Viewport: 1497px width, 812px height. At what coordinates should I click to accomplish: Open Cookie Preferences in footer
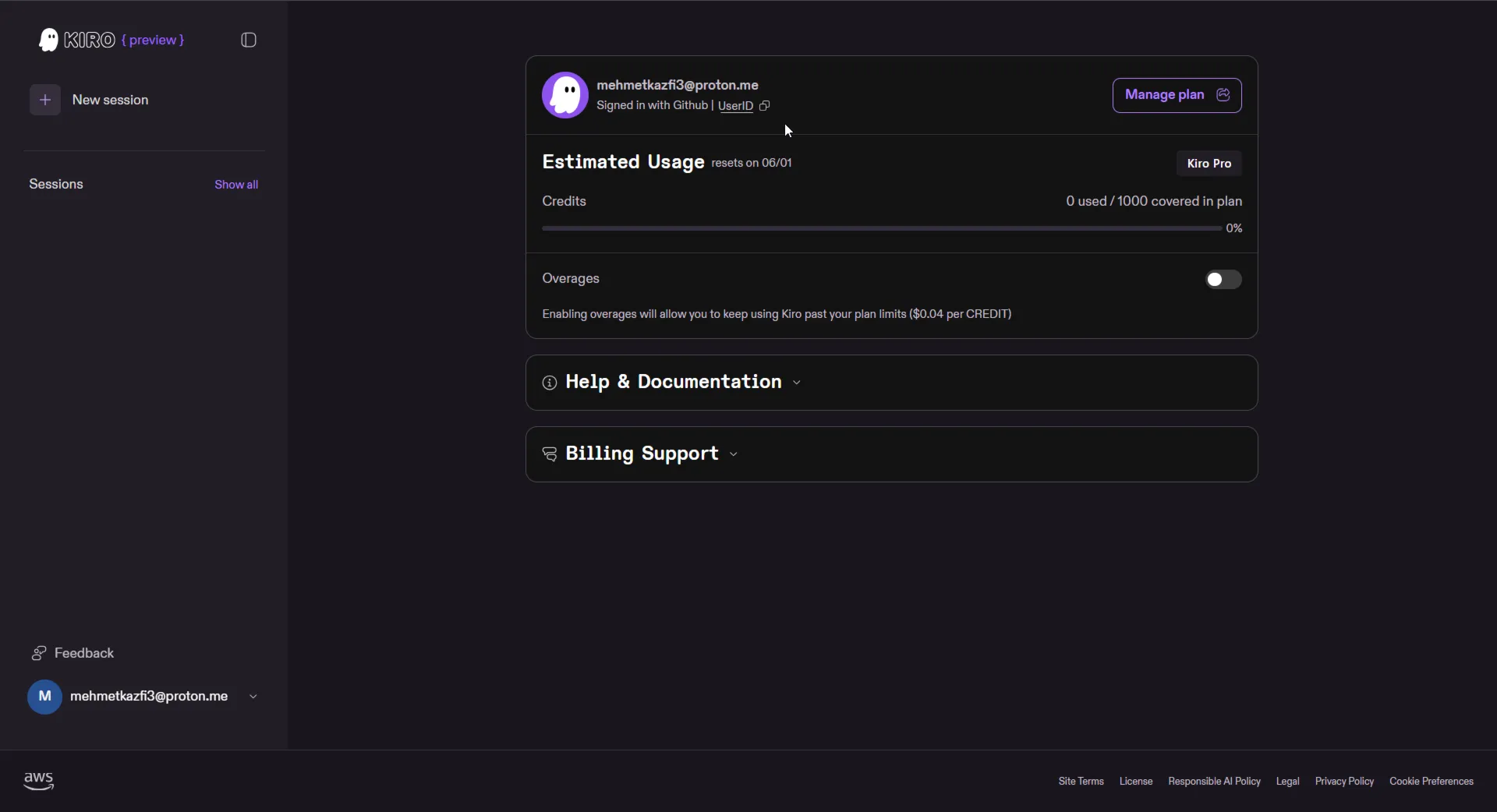[x=1432, y=781]
